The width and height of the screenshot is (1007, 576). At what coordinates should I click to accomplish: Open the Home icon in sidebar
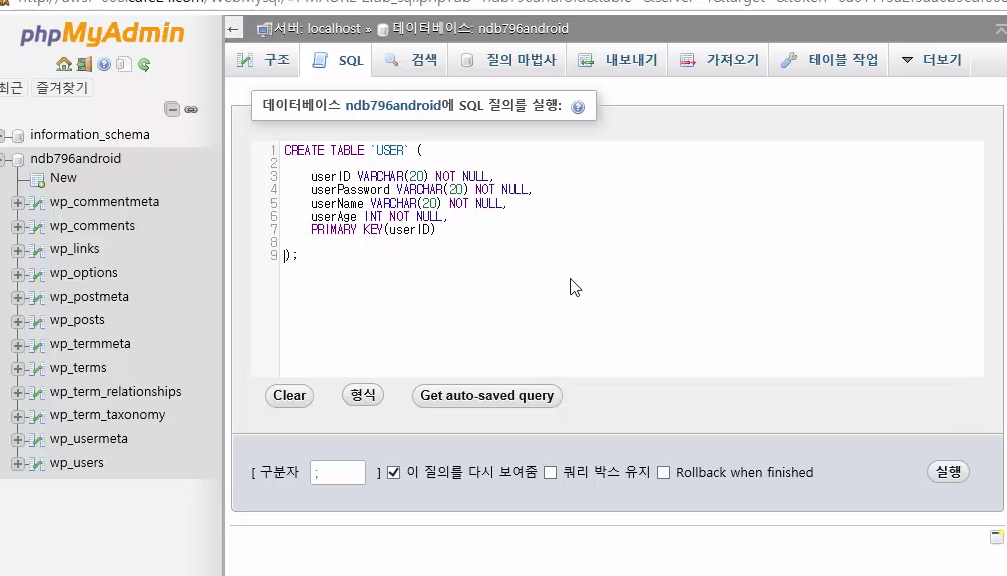(x=64, y=64)
